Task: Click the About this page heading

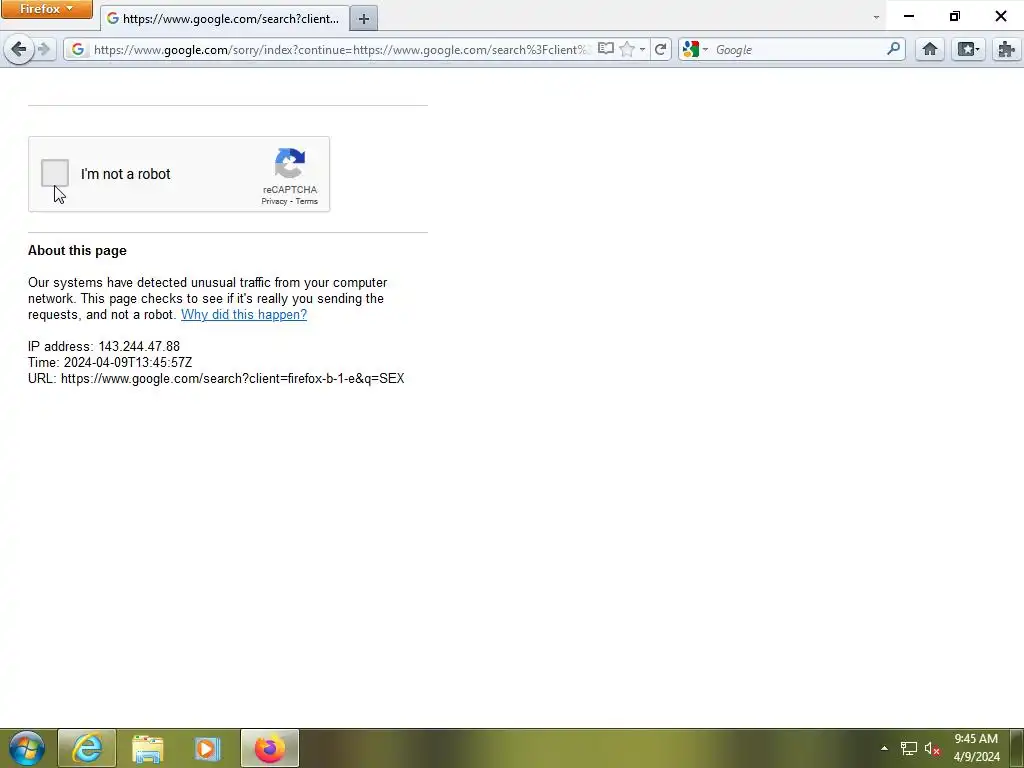Action: pyautogui.click(x=77, y=250)
